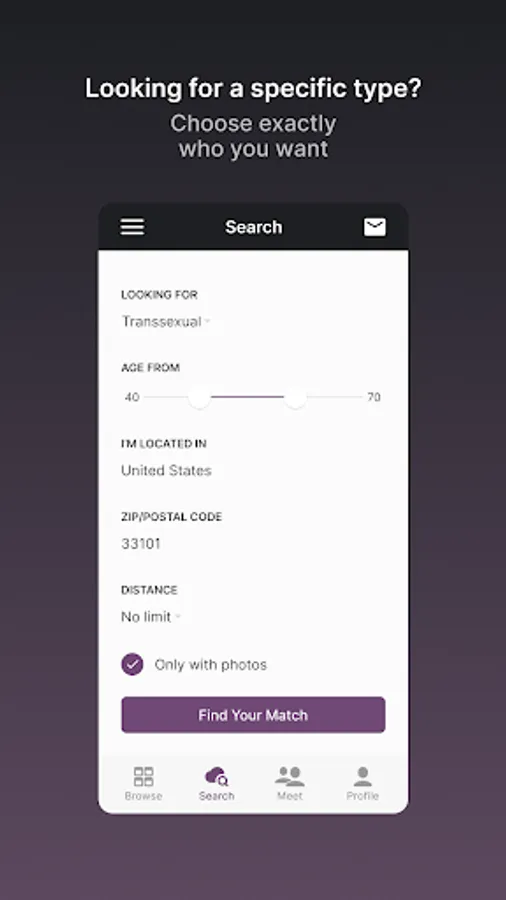Expand the Looking For dropdown

[x=166, y=321]
